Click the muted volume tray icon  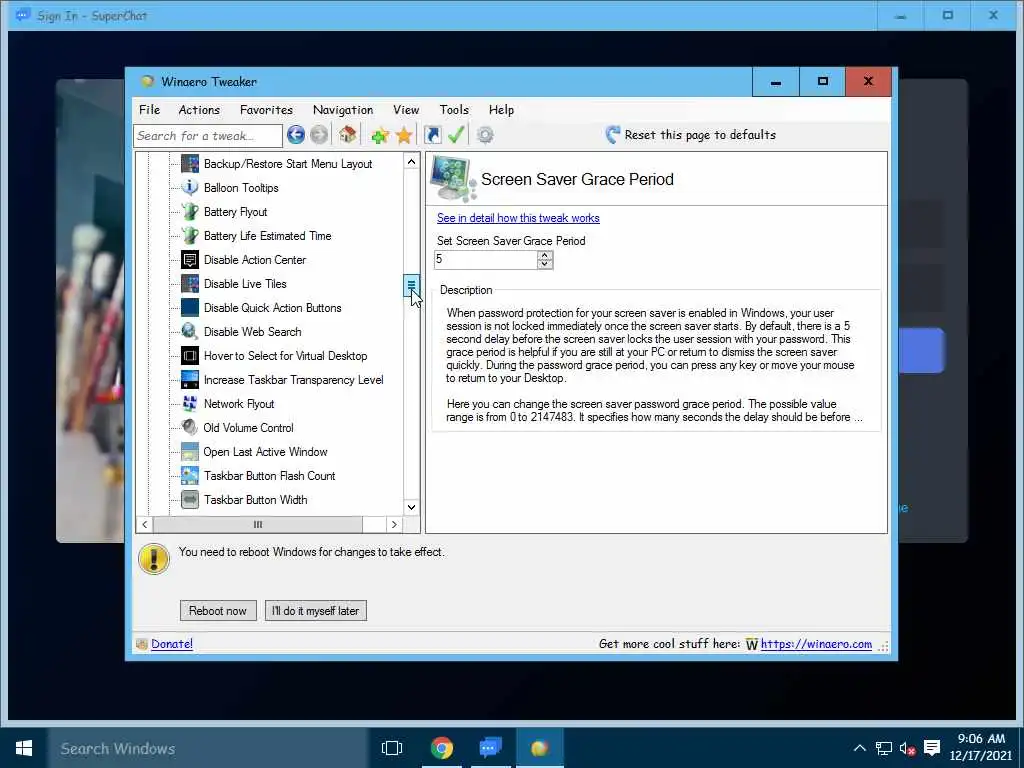coord(908,748)
